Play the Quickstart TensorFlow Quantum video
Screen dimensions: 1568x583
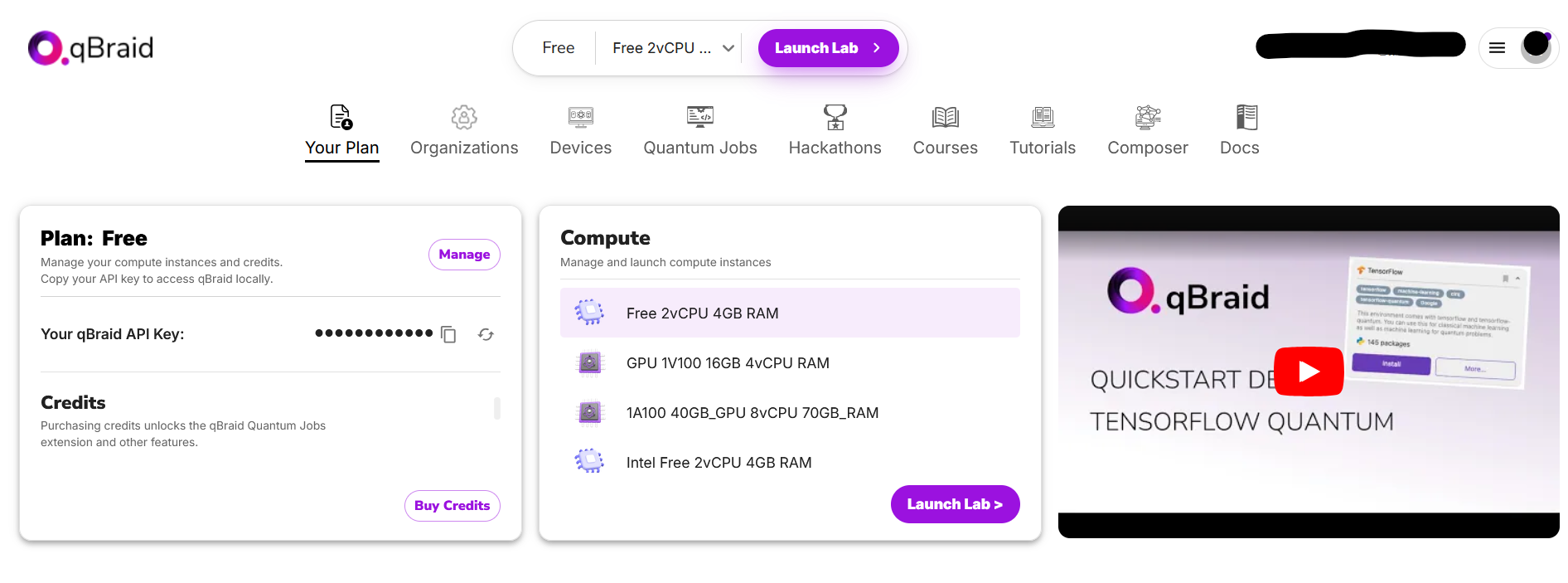click(1309, 371)
